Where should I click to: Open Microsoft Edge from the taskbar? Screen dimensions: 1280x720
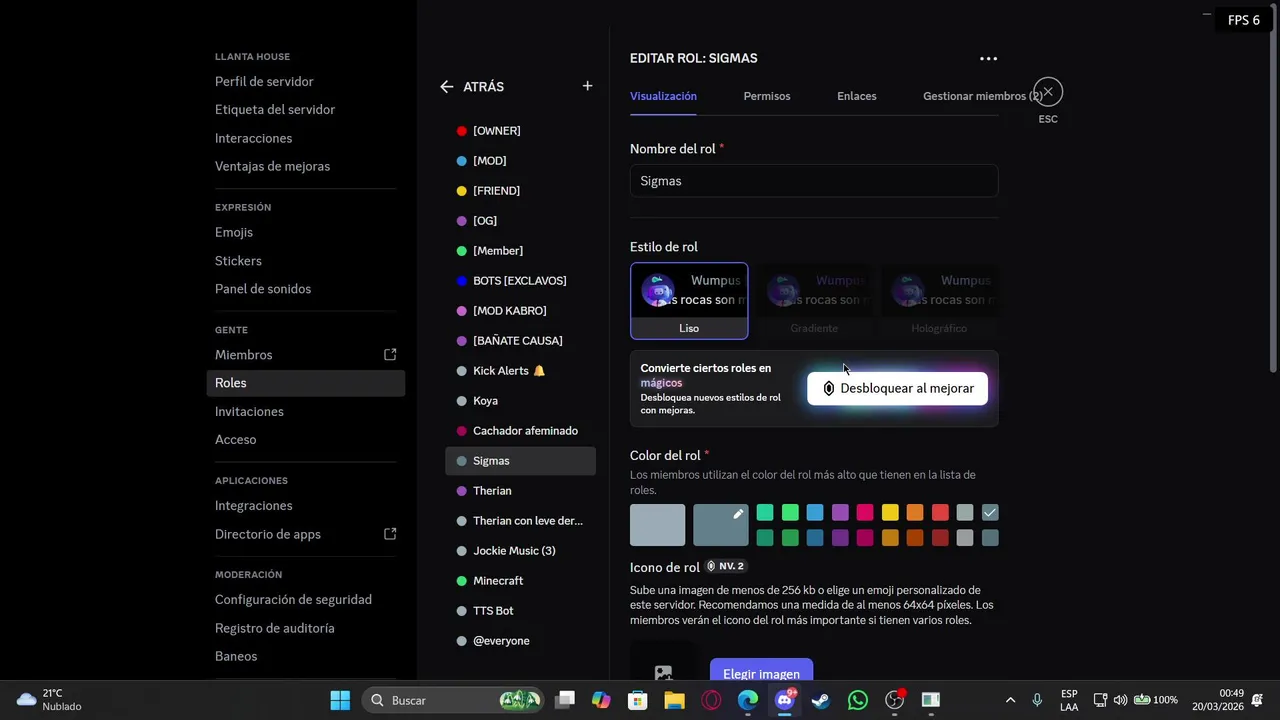(748, 700)
